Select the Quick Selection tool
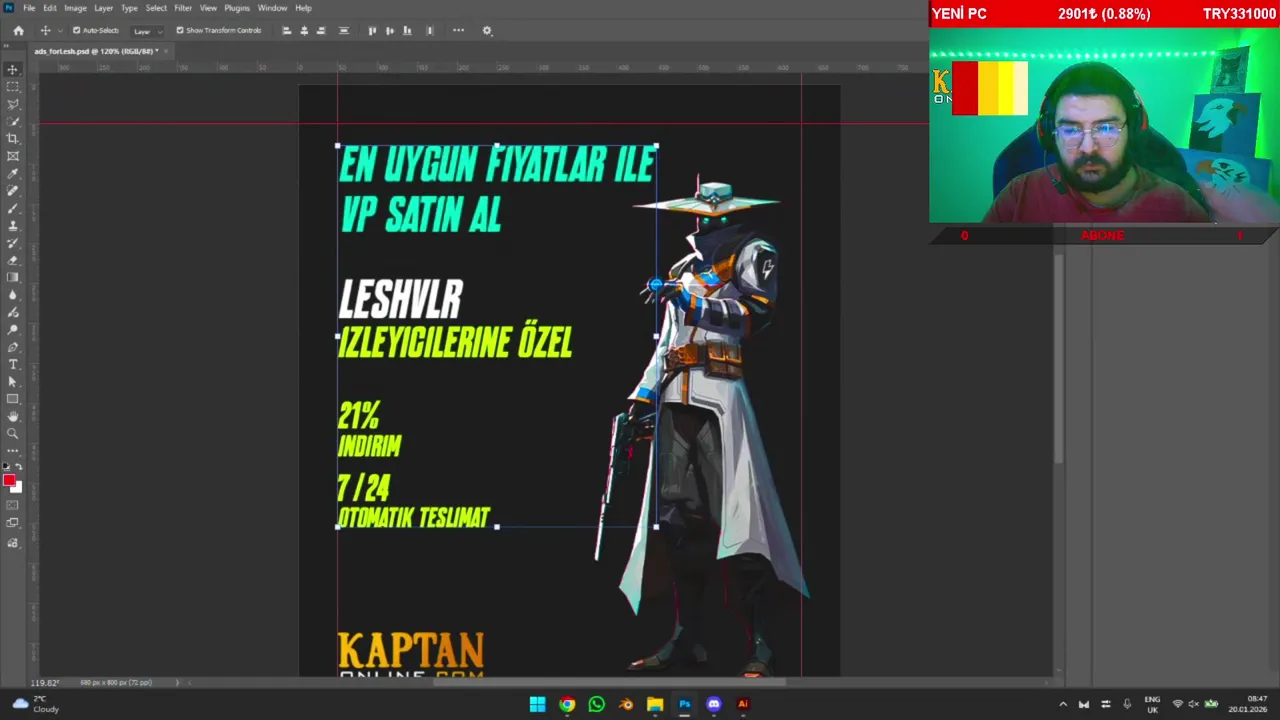This screenshot has height=720, width=1280. click(x=13, y=121)
